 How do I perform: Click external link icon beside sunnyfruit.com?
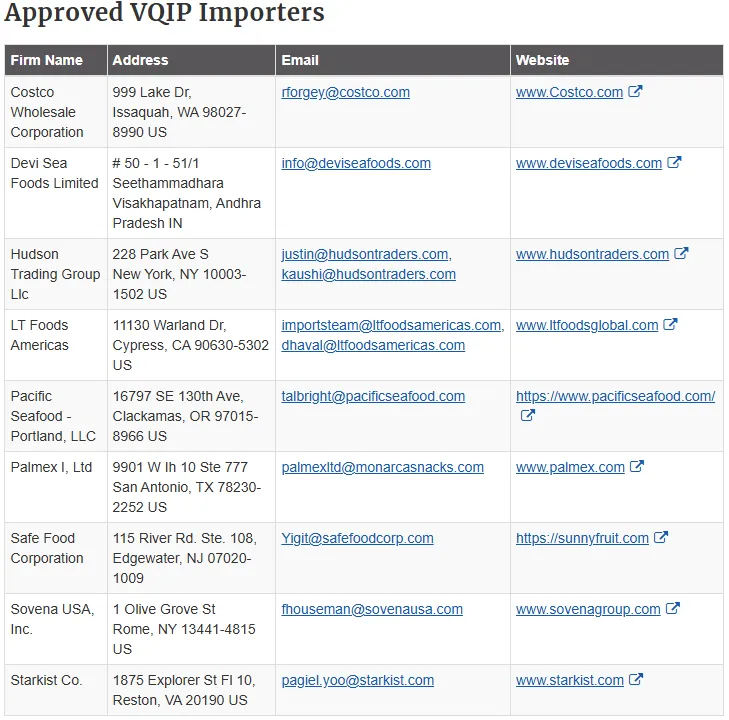click(662, 538)
